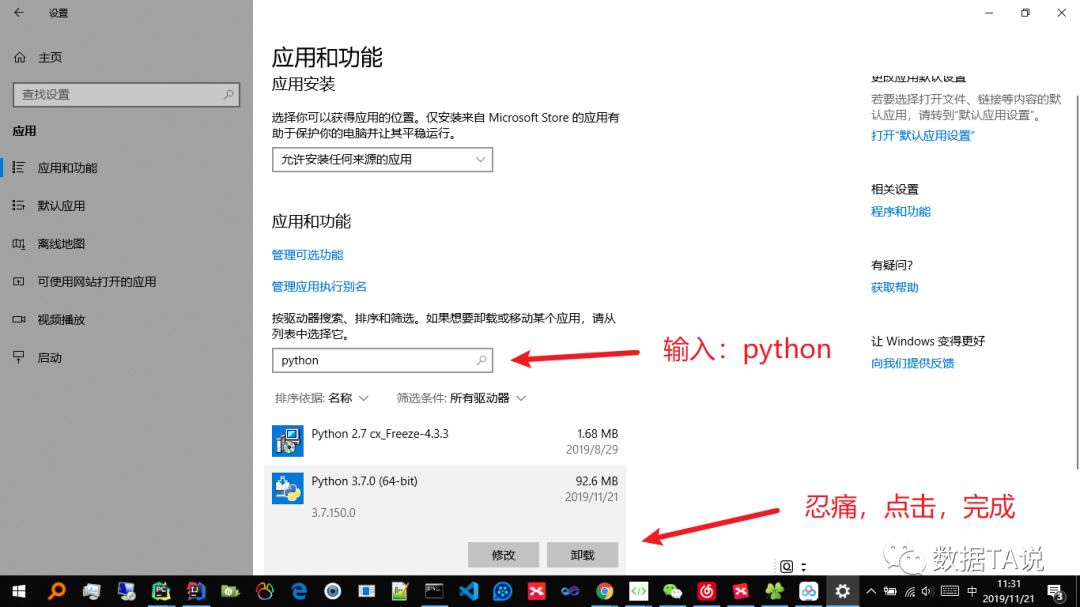Open the 排序依据: 名称 dropdown
Screen dimensions: 1080x607
[322, 398]
